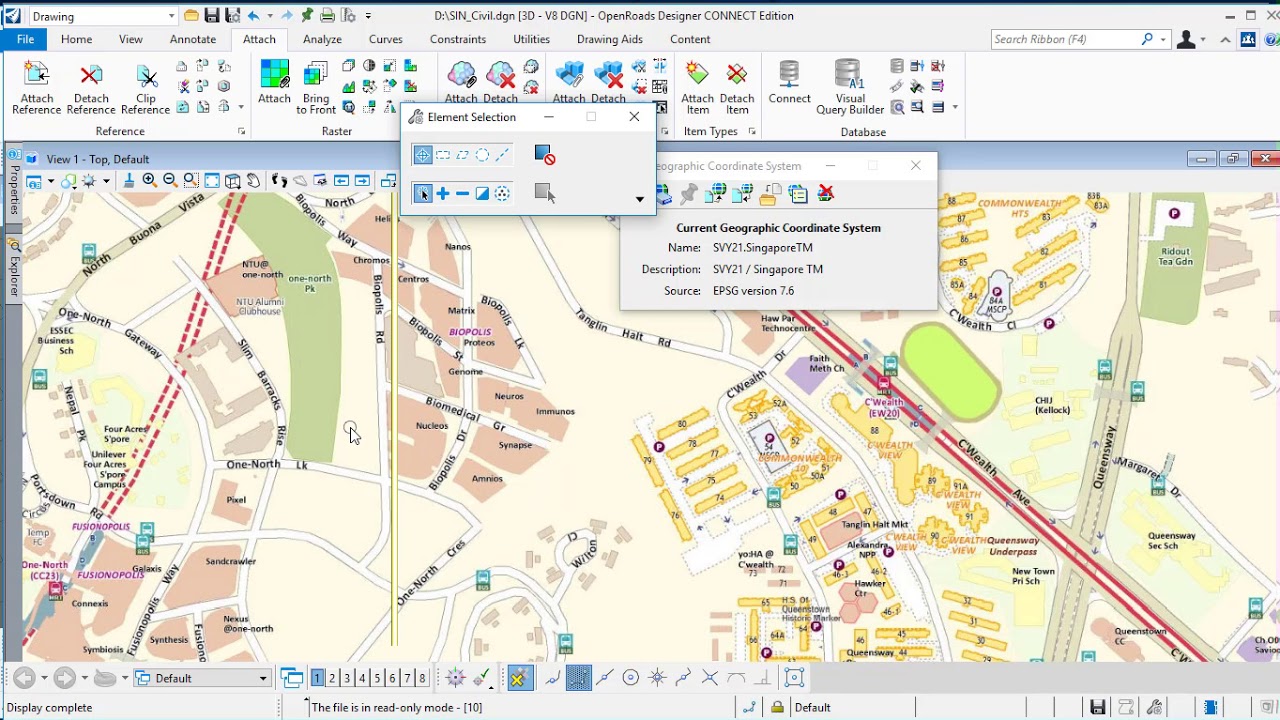Open the File menu
Image resolution: width=1280 pixels, height=720 pixels.
(25, 39)
